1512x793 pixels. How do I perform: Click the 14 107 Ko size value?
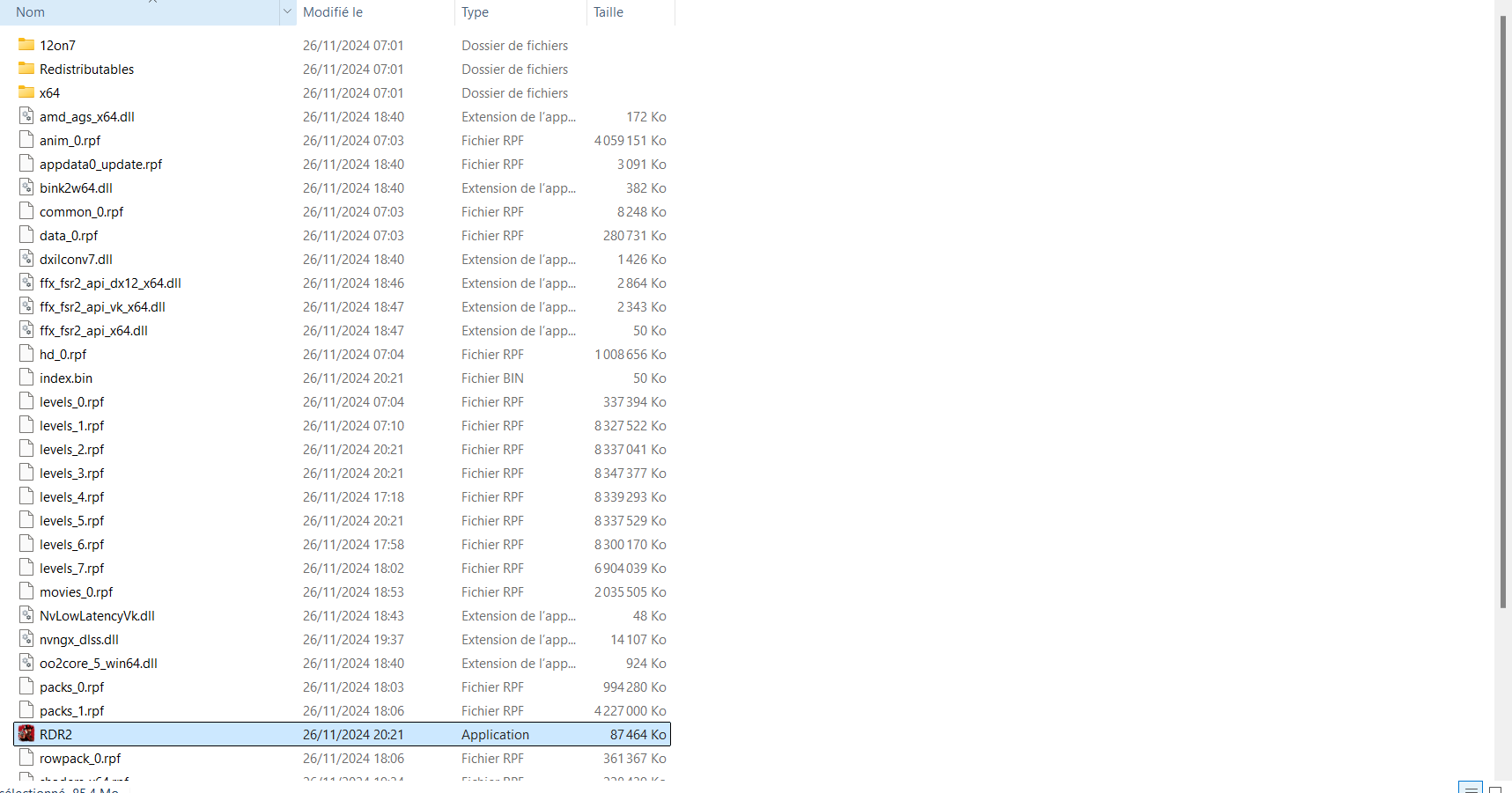tap(638, 639)
